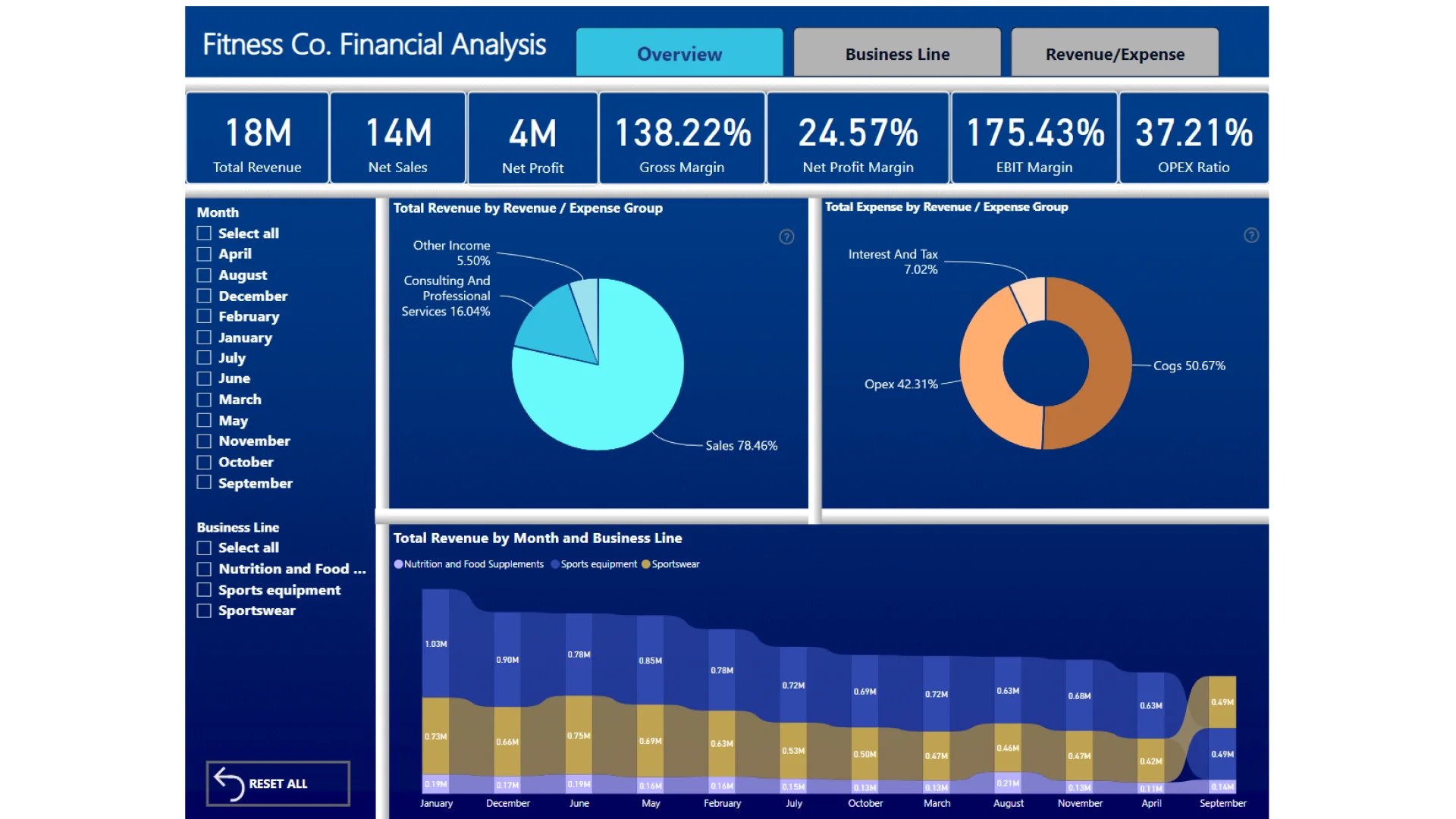The height and width of the screenshot is (819, 1456).
Task: Open help tooltip icon on Total Expense donut chart
Action: click(x=1251, y=236)
